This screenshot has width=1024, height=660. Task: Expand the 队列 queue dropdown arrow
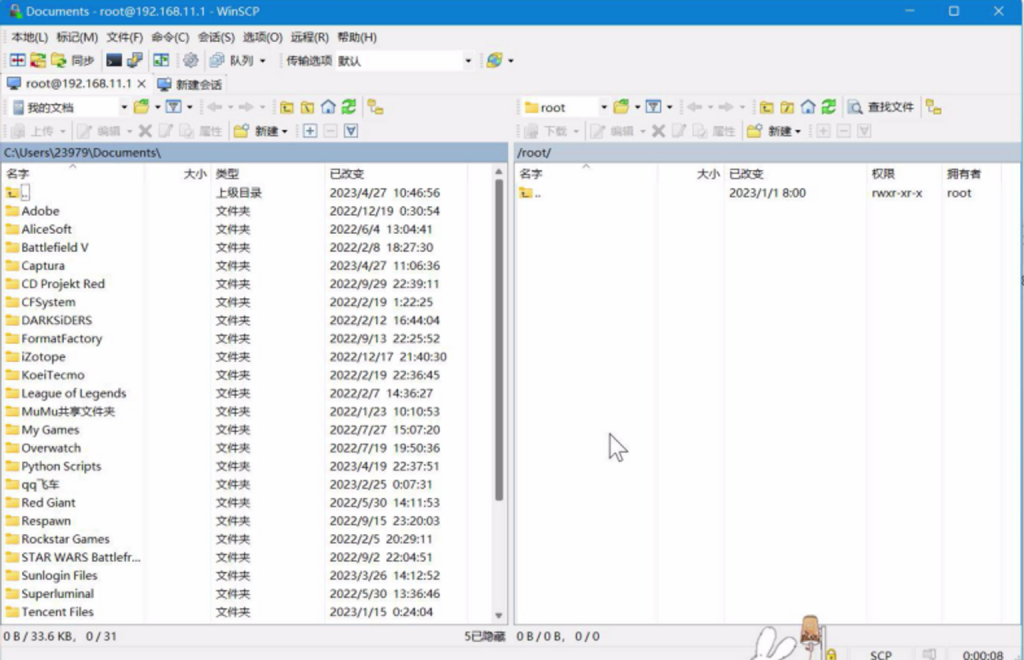tap(263, 61)
